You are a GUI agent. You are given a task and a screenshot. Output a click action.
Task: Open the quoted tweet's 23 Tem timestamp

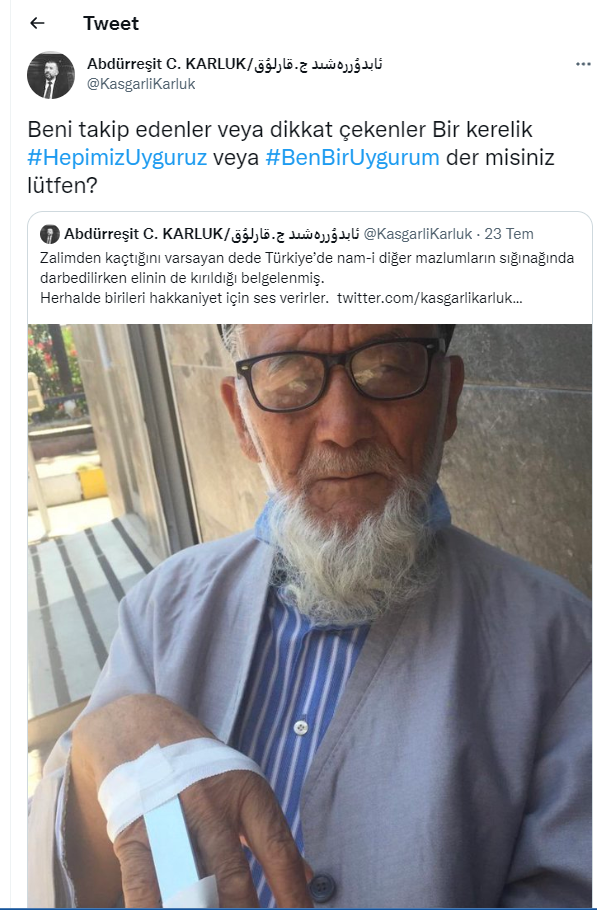click(509, 234)
